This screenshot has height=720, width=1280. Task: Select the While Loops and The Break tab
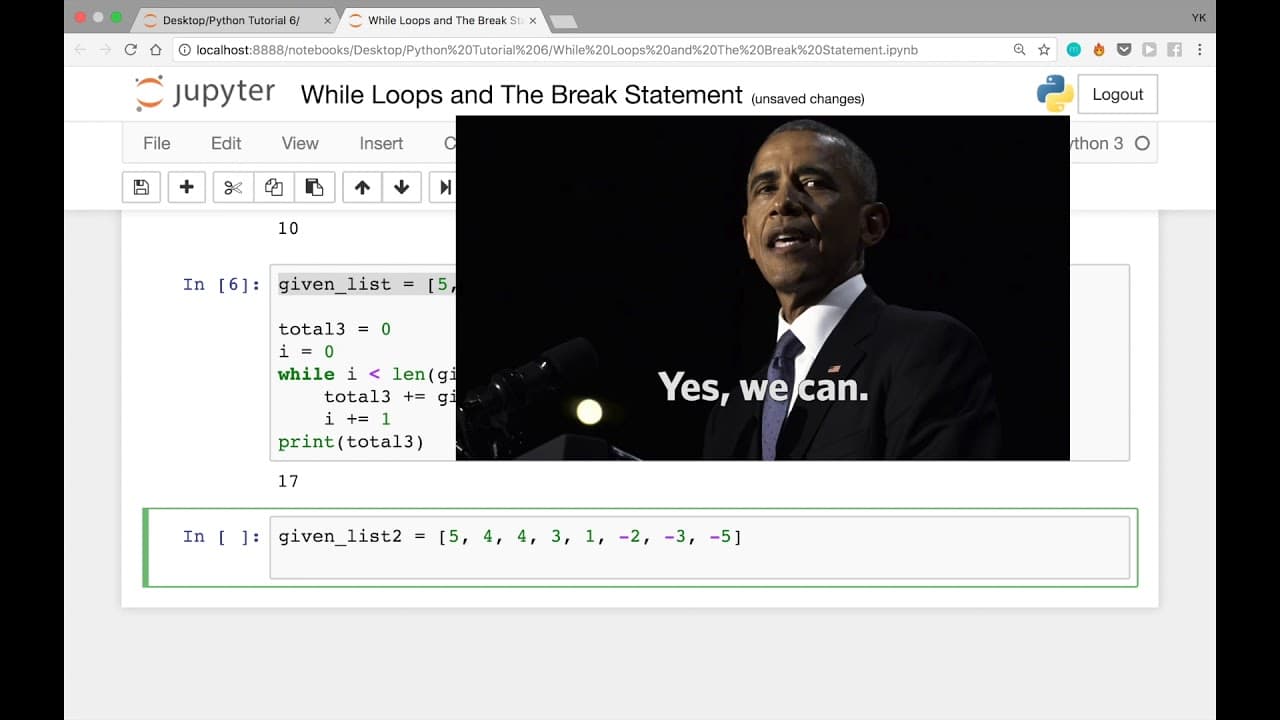pos(439,20)
